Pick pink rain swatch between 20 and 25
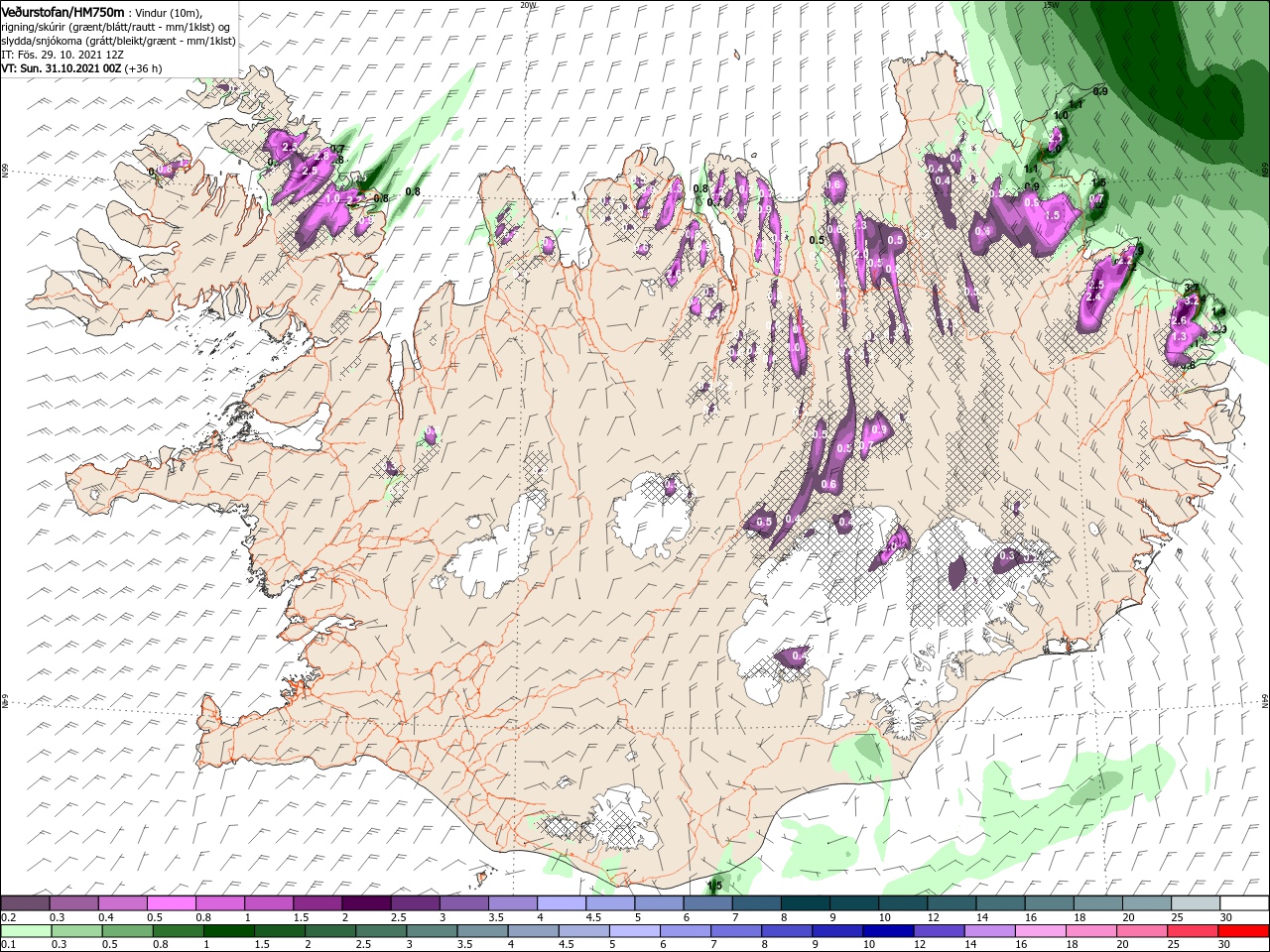1270x952 pixels. click(1142, 931)
